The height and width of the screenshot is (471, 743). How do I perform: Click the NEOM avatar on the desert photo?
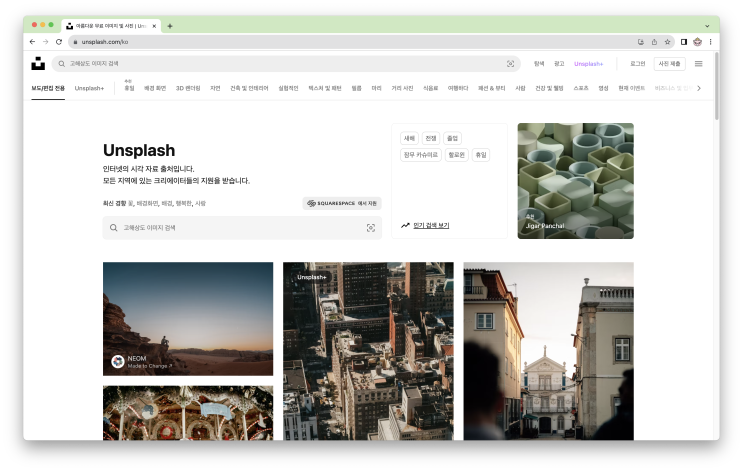click(x=118, y=362)
